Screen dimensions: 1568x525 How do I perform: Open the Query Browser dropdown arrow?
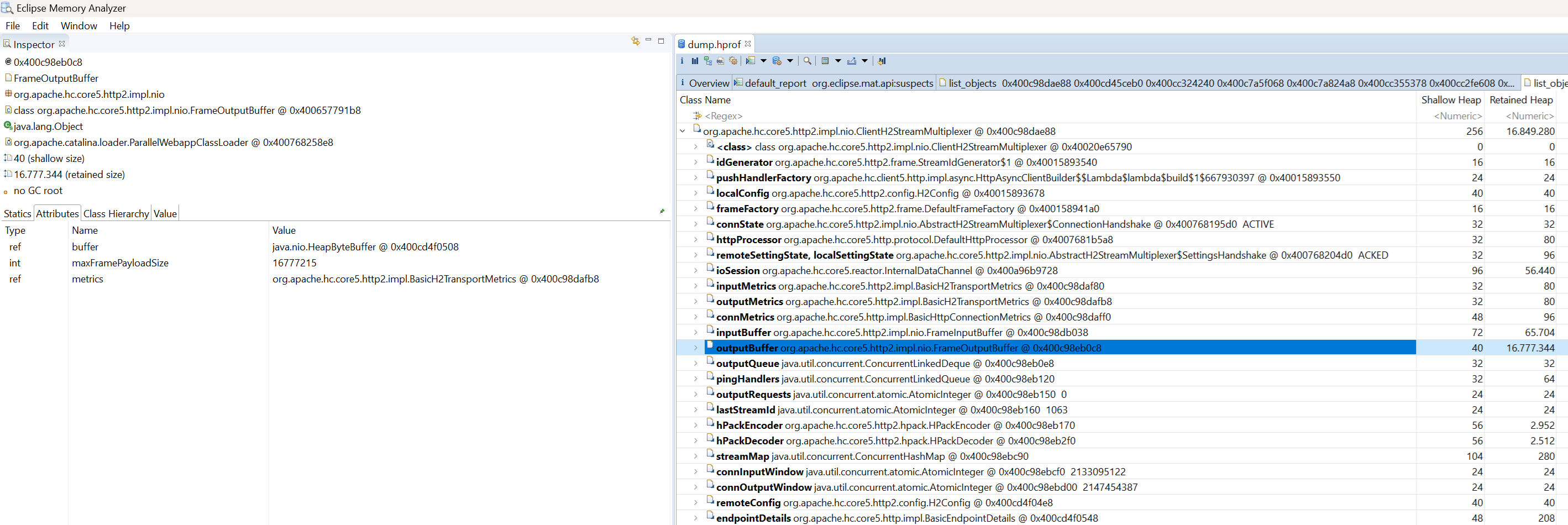pyautogui.click(x=790, y=61)
